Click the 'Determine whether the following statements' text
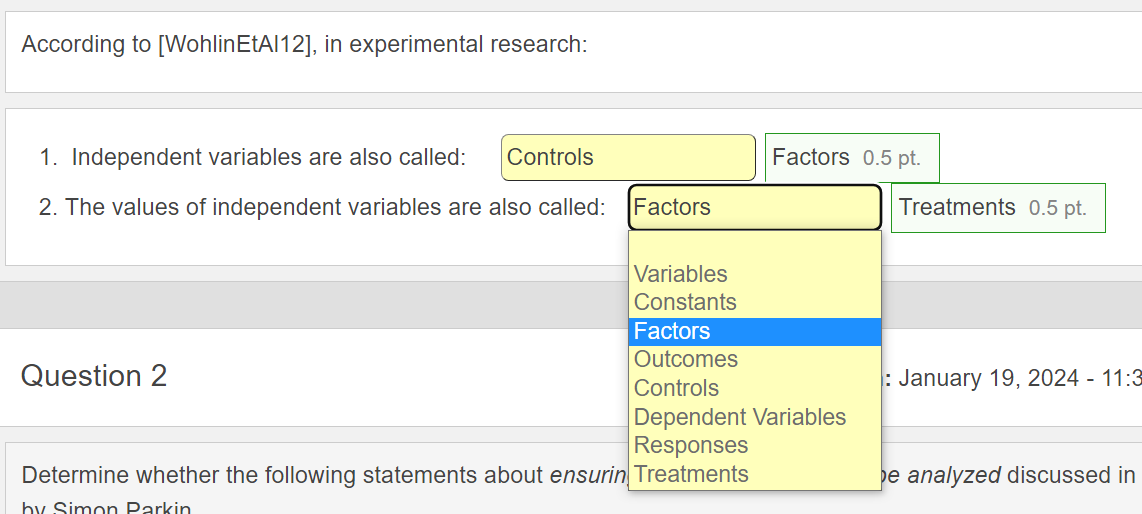This screenshot has height=514, width=1142. pos(284,475)
